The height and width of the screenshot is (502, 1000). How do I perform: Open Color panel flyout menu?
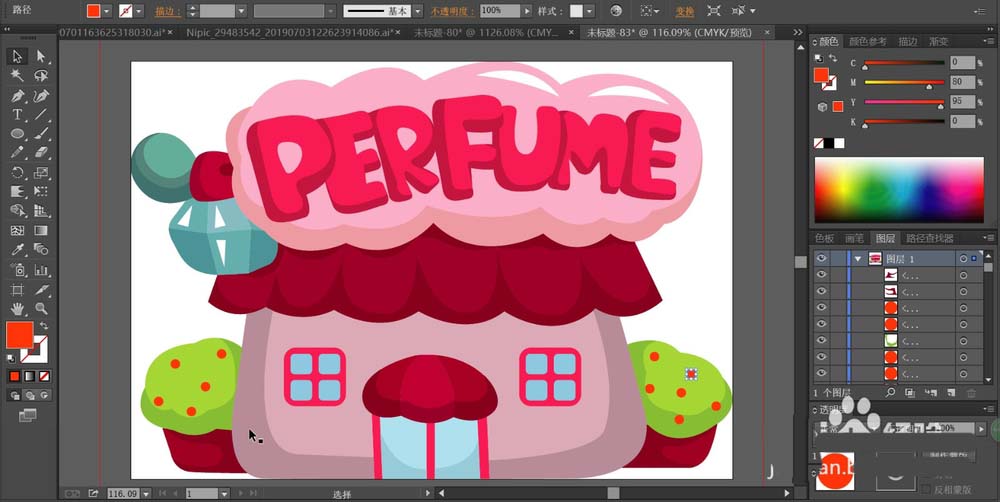990,42
